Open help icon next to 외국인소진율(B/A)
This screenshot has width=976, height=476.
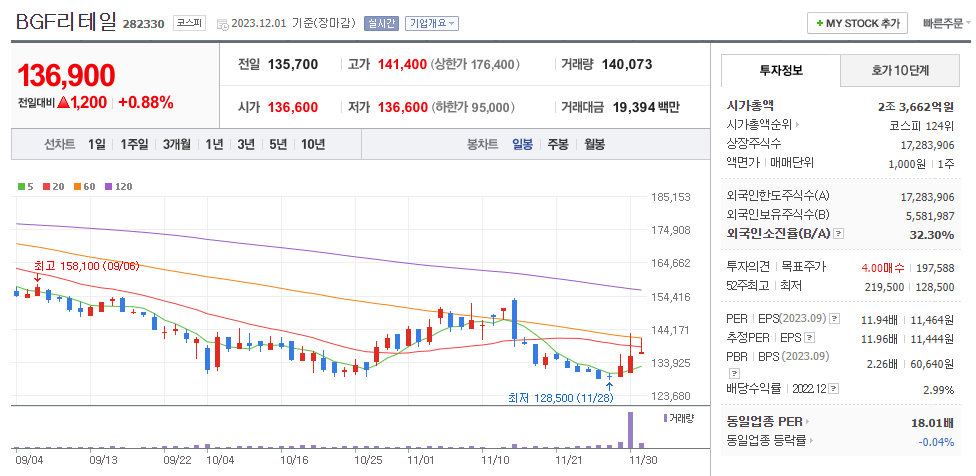839,234
